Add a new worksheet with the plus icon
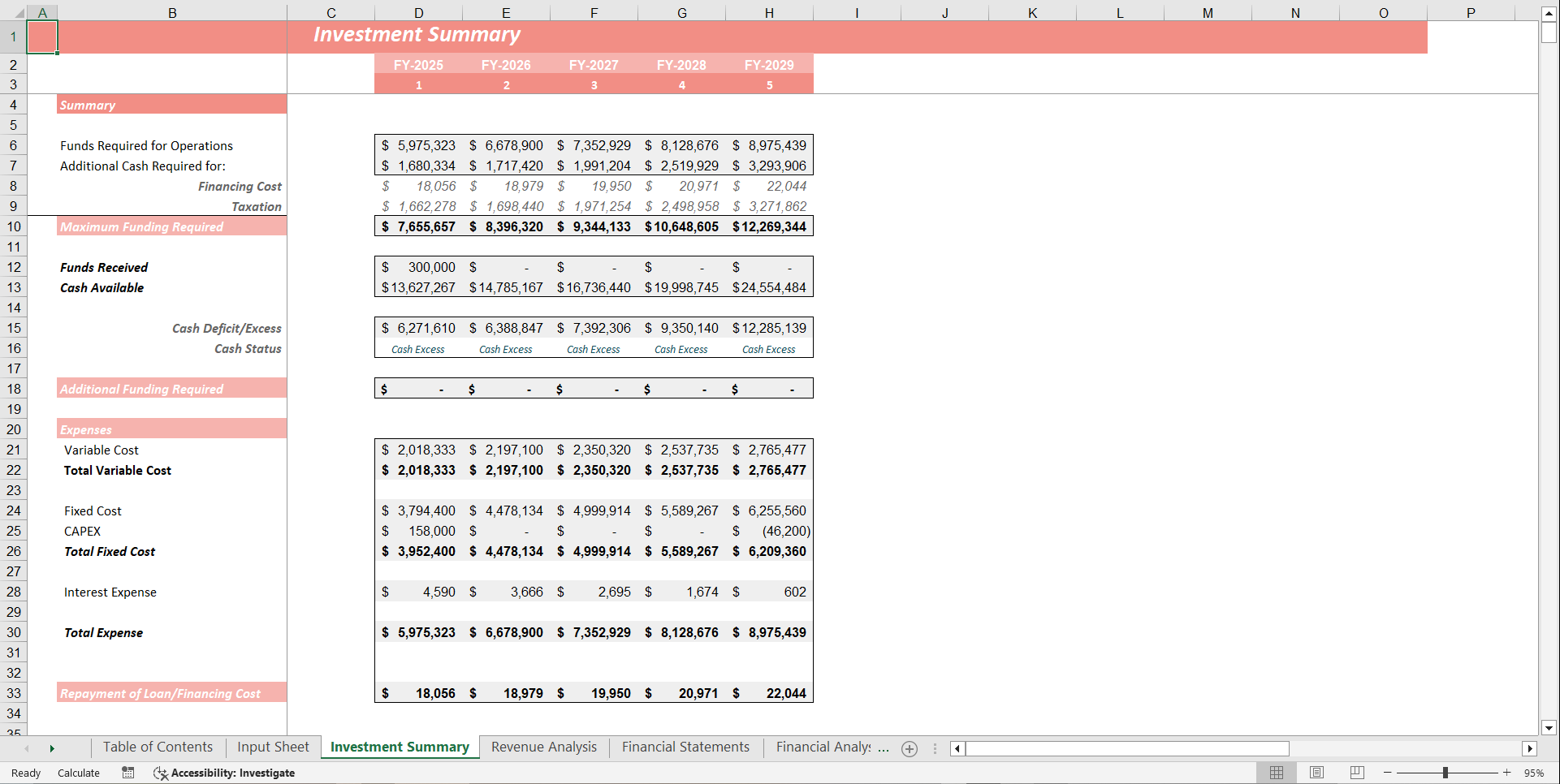The width and height of the screenshot is (1560, 784). pos(909,748)
